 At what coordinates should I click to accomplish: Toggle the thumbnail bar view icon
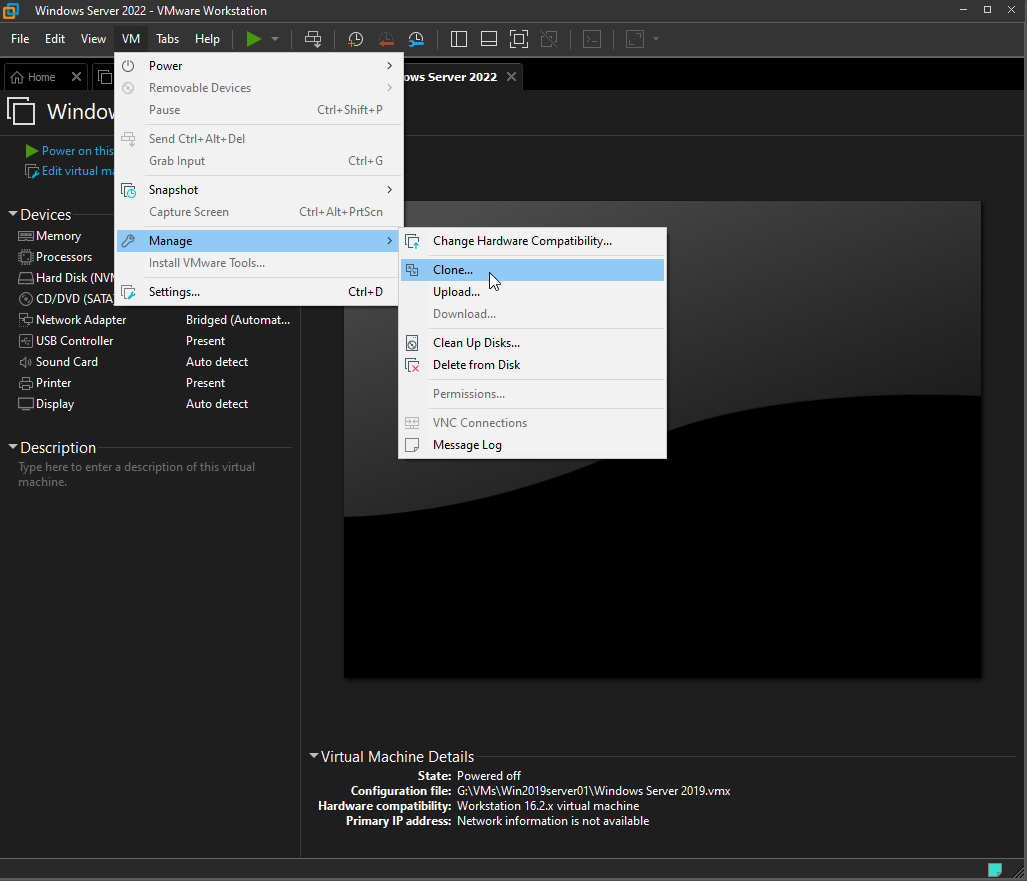point(489,39)
